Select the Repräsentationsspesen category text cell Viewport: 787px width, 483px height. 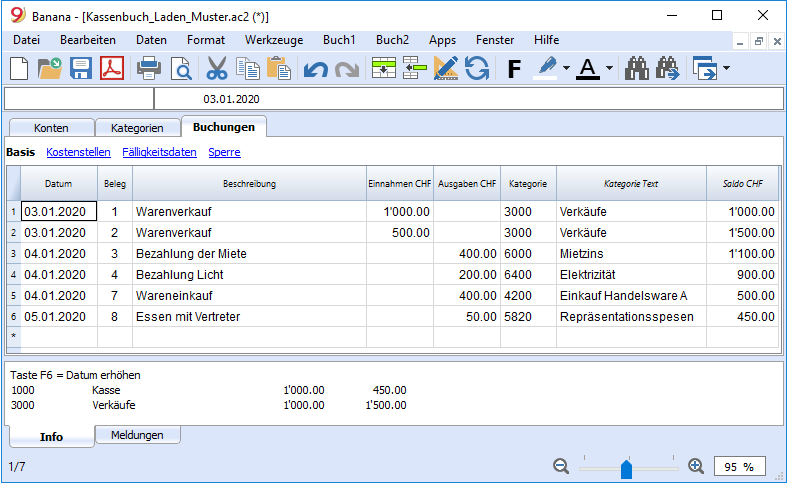point(631,317)
